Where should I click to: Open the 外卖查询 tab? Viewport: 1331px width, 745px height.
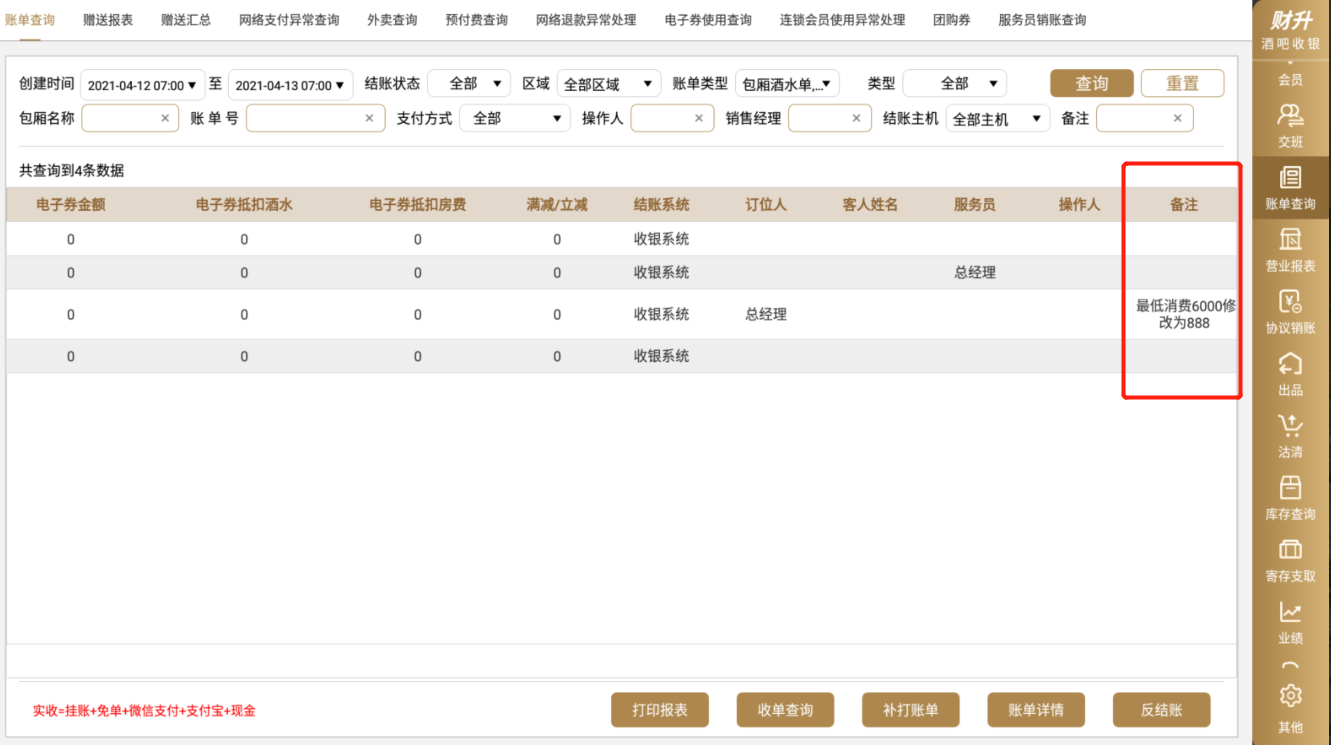click(392, 20)
